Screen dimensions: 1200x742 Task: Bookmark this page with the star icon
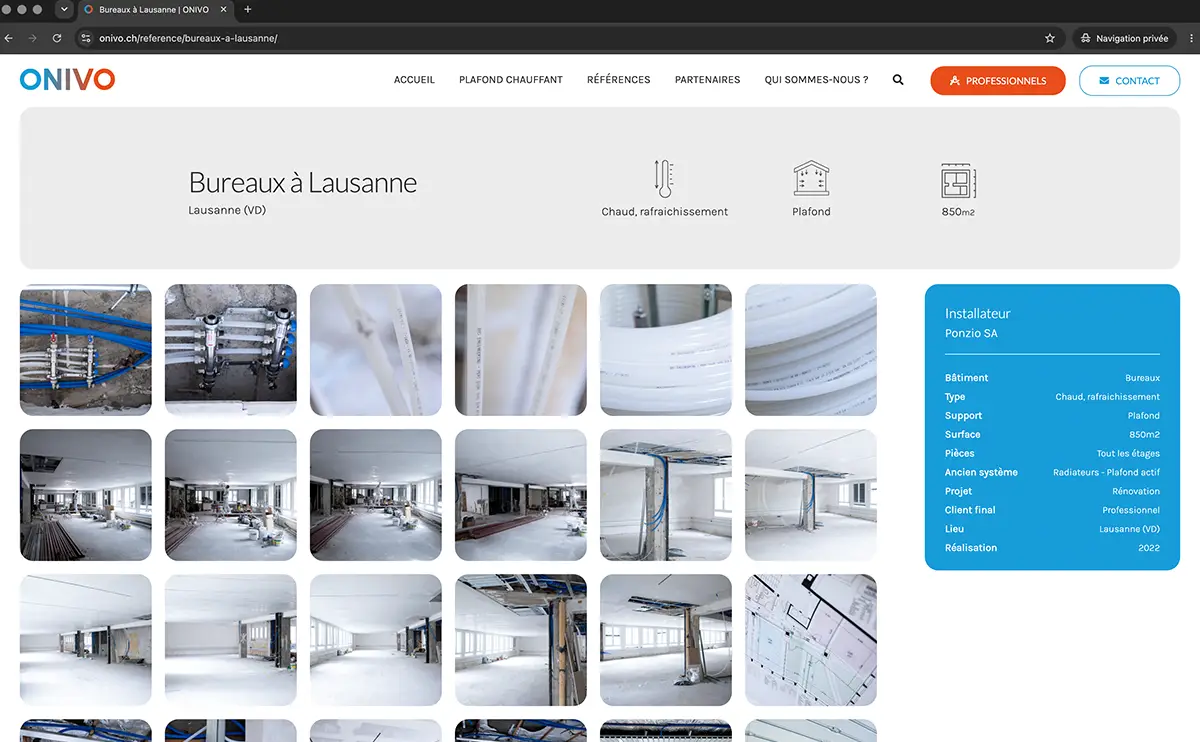[1050, 38]
